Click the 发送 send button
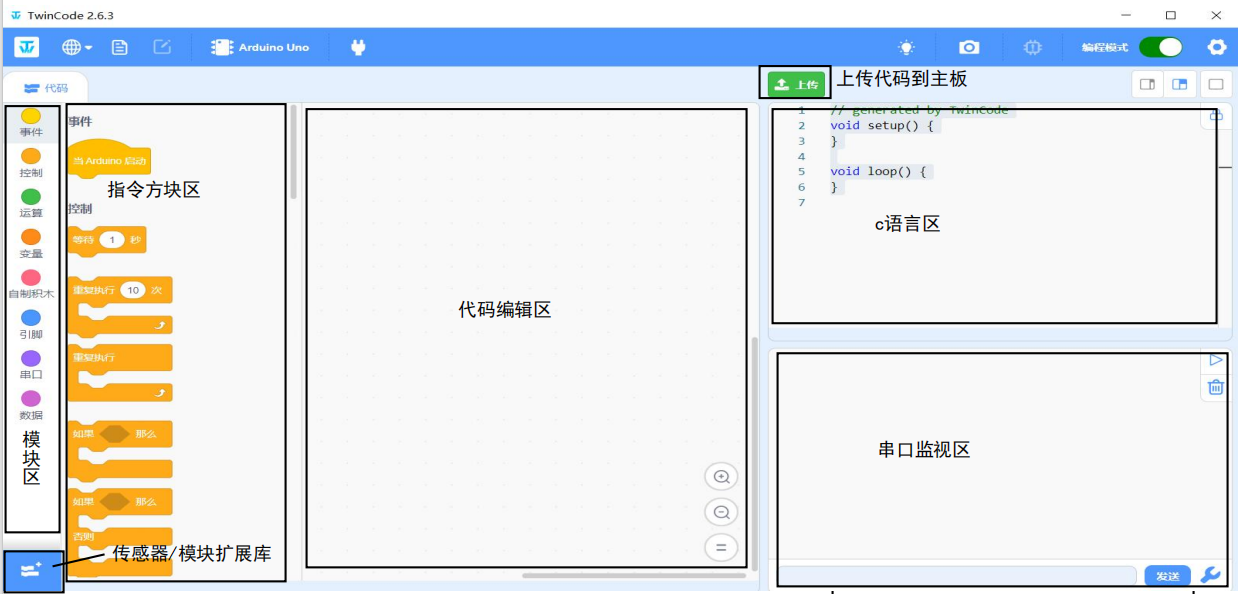Screen dimensions: 1241x594 tap(1167, 576)
